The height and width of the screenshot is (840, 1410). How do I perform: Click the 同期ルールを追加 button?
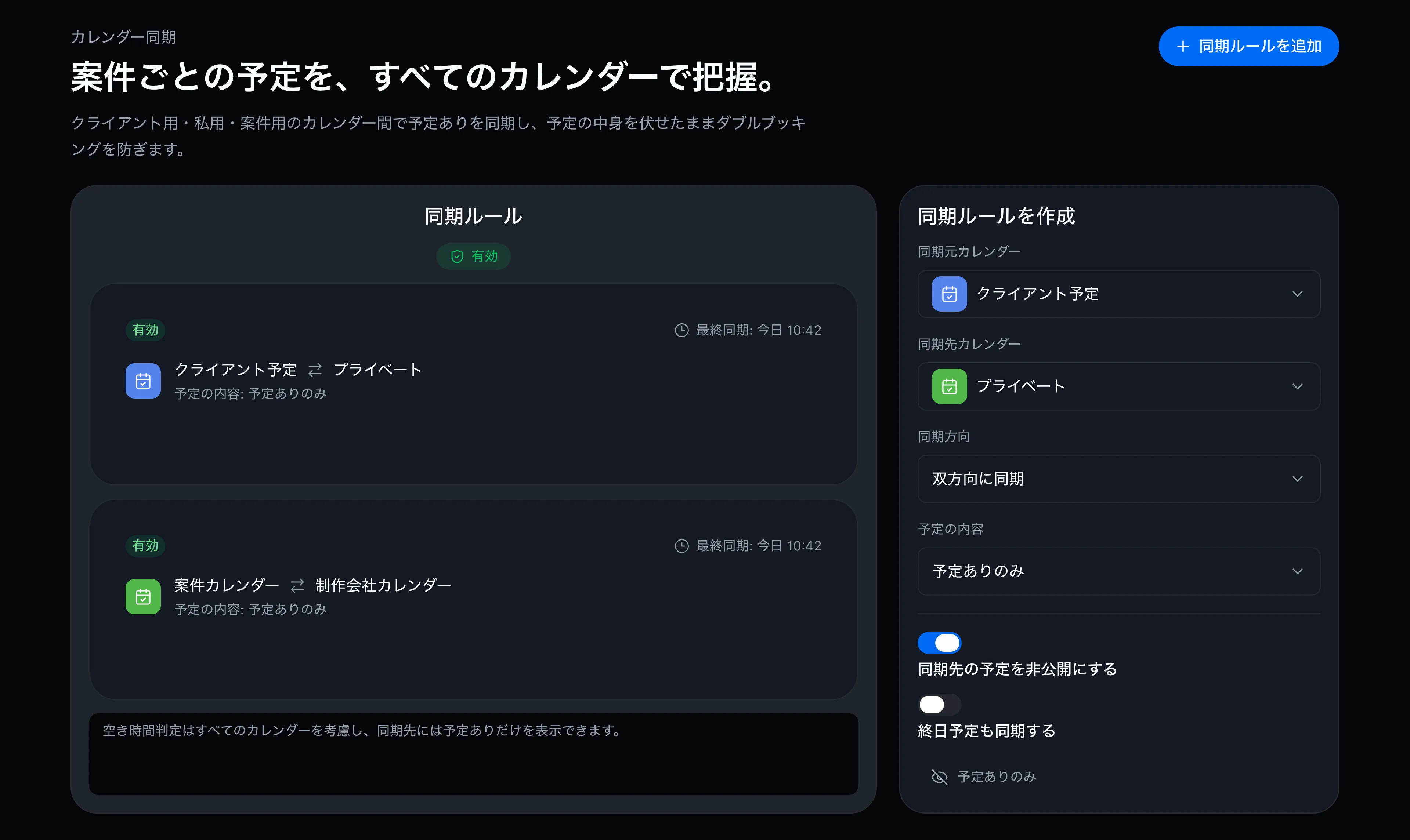(x=1248, y=46)
